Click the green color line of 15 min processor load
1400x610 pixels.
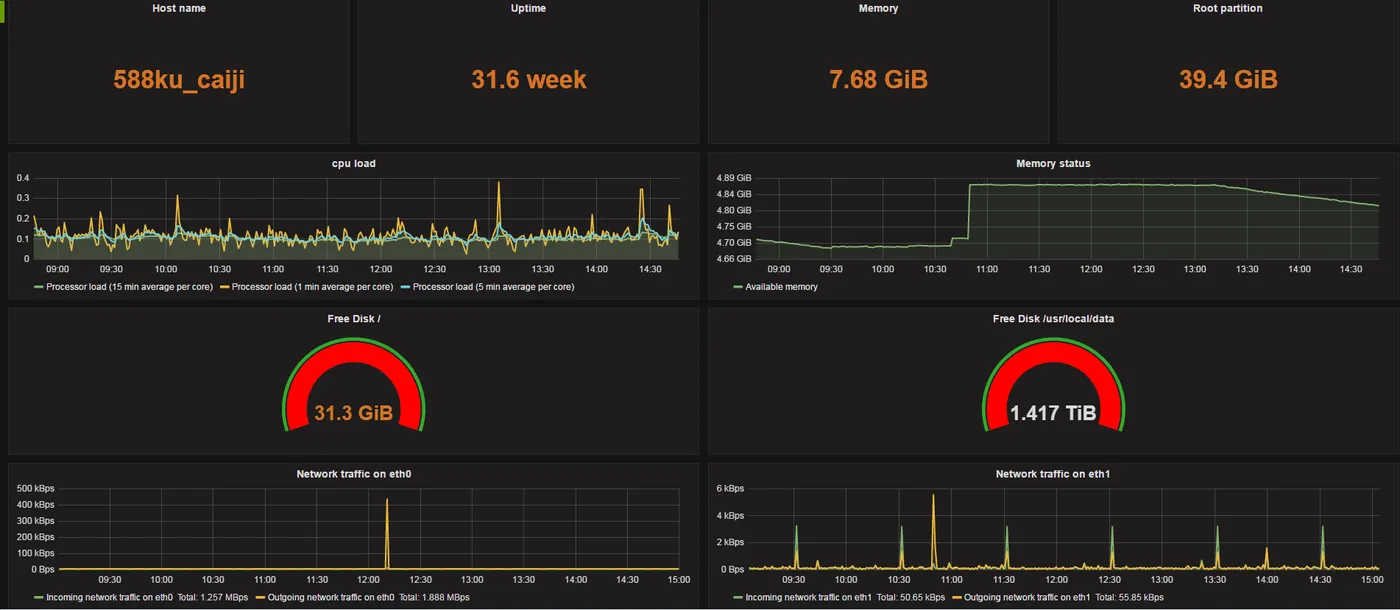(39, 287)
